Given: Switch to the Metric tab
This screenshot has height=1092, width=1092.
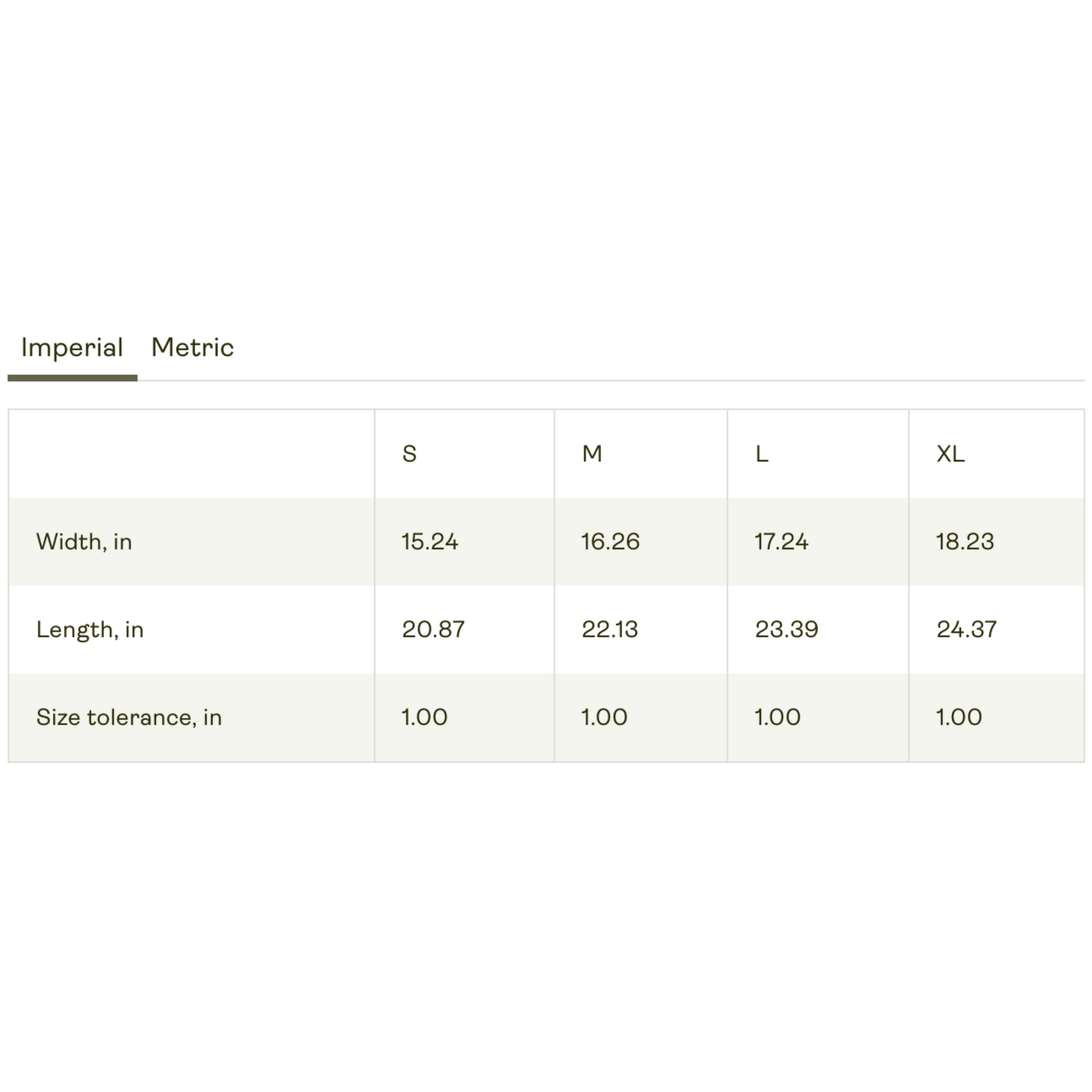Looking at the screenshot, I should [192, 347].
